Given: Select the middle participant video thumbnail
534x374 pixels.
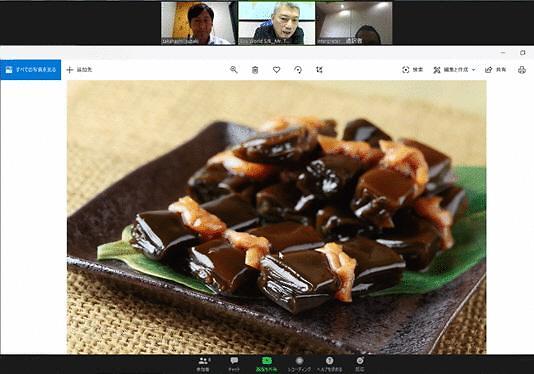Looking at the screenshot, I should point(277,23).
